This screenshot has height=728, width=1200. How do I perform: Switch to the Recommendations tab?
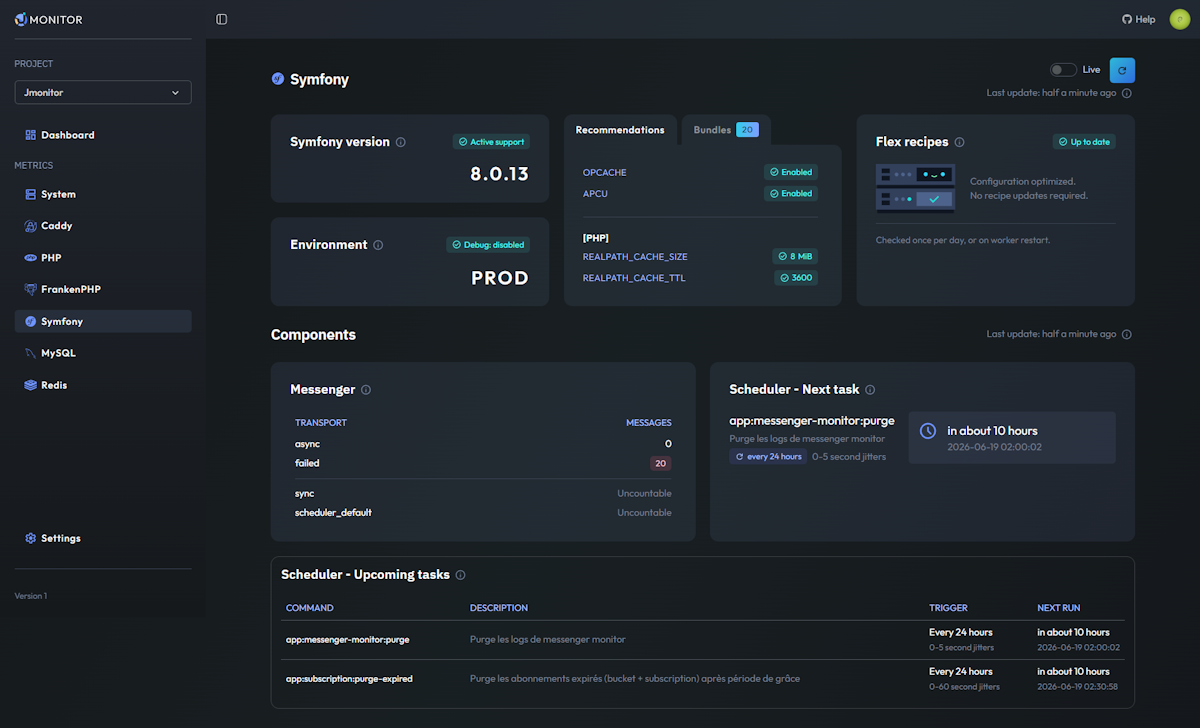pos(620,130)
